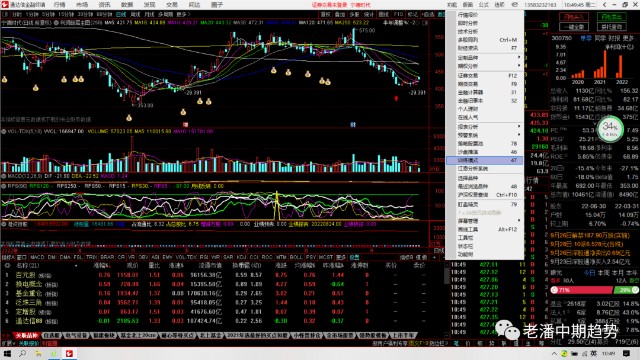Expand the 期权分析 submenu
Screen dimensions: 640x360
(485, 66)
